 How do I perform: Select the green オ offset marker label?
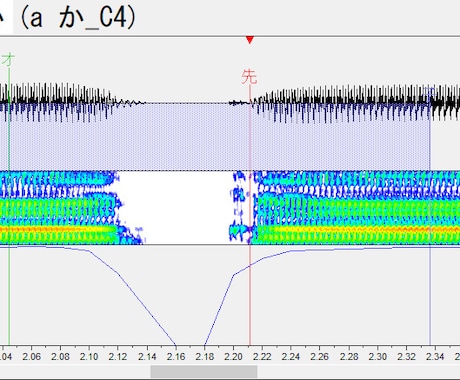[8, 60]
